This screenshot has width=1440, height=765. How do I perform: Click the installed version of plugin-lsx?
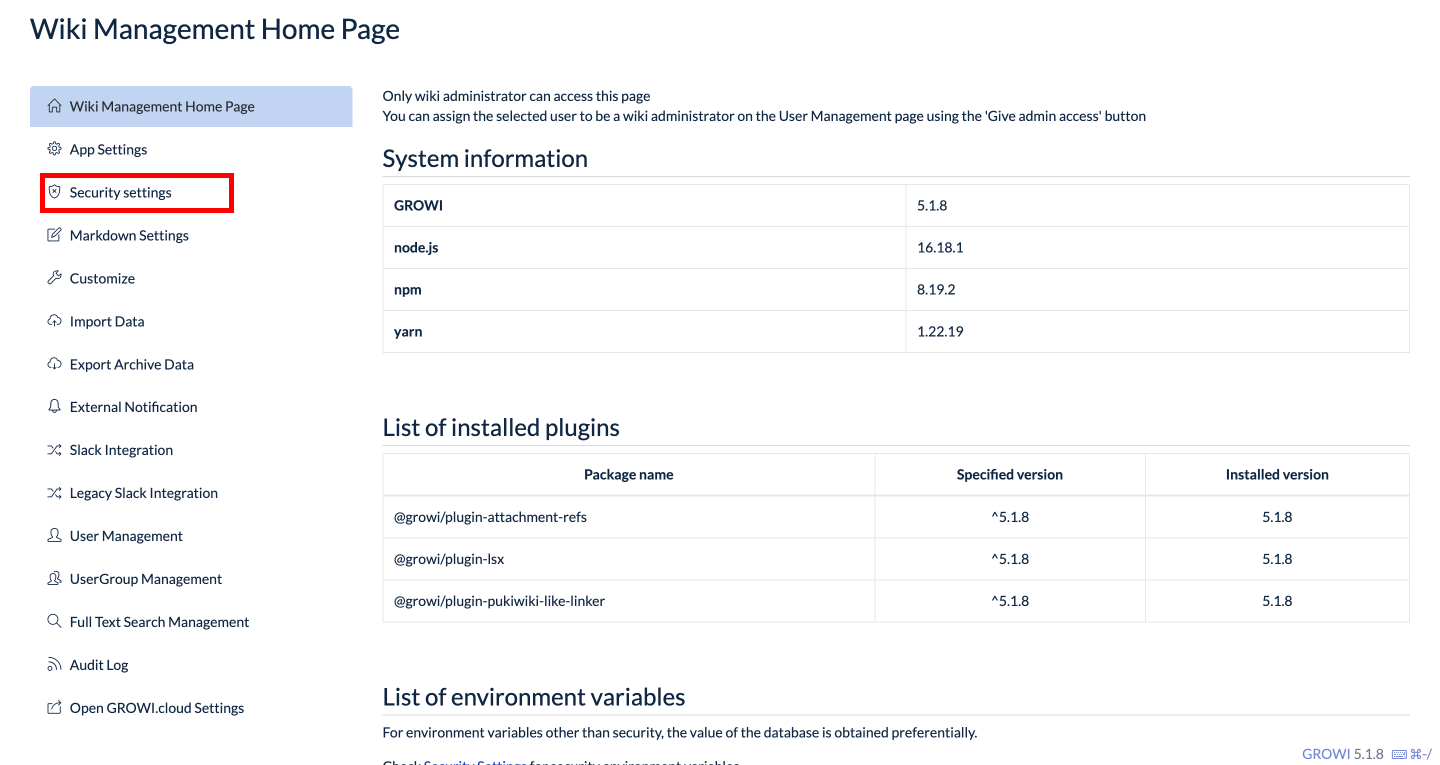point(1277,559)
